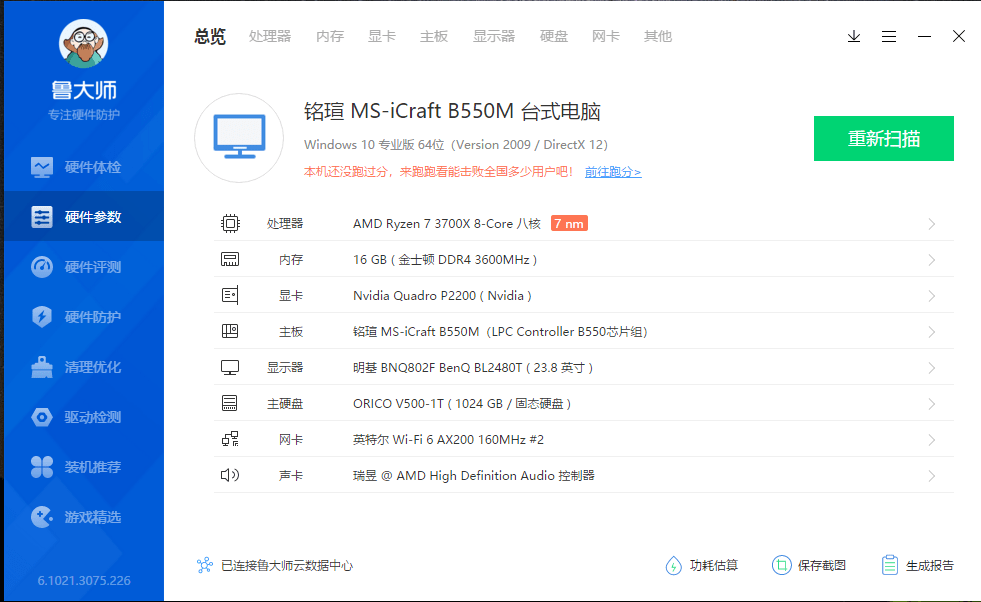Expand the 网卡 row chevron
The width and height of the screenshot is (981, 602).
(x=932, y=440)
